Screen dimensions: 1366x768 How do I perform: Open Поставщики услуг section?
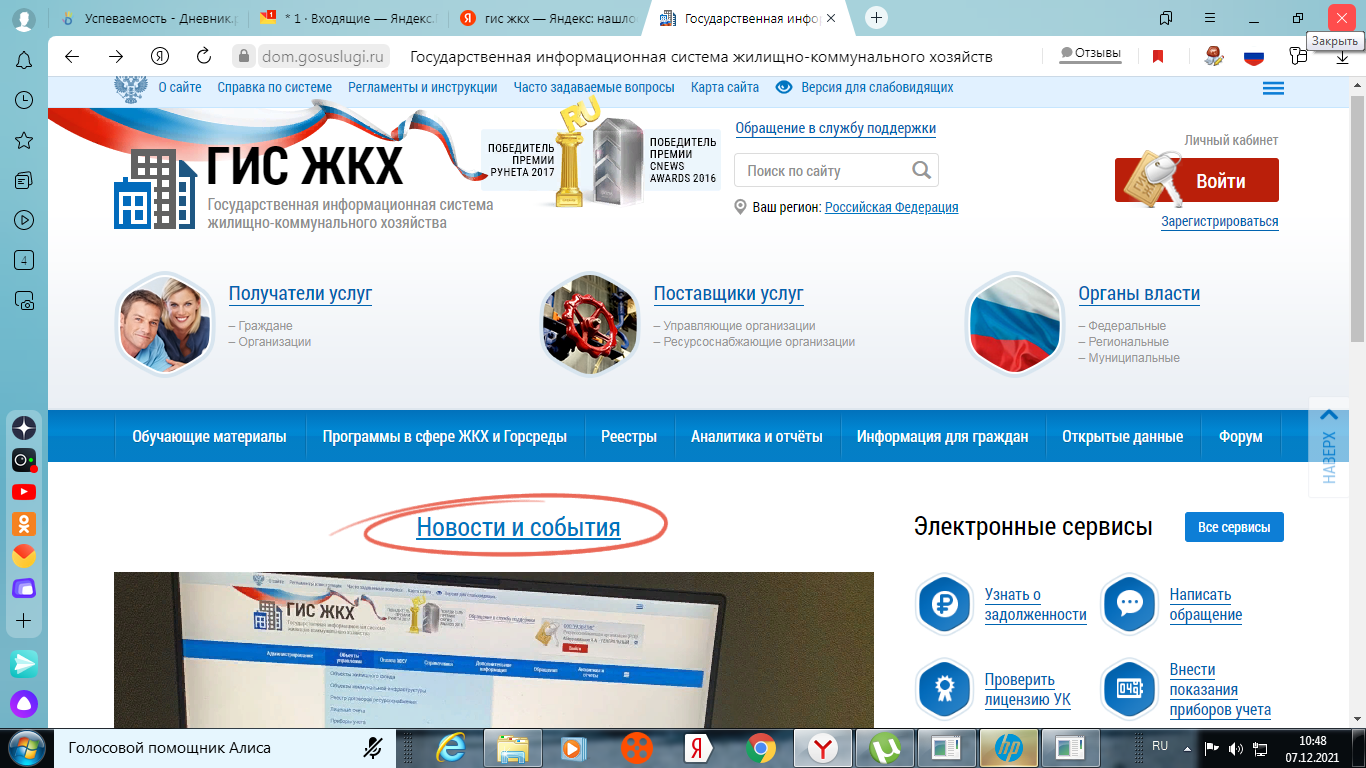728,293
